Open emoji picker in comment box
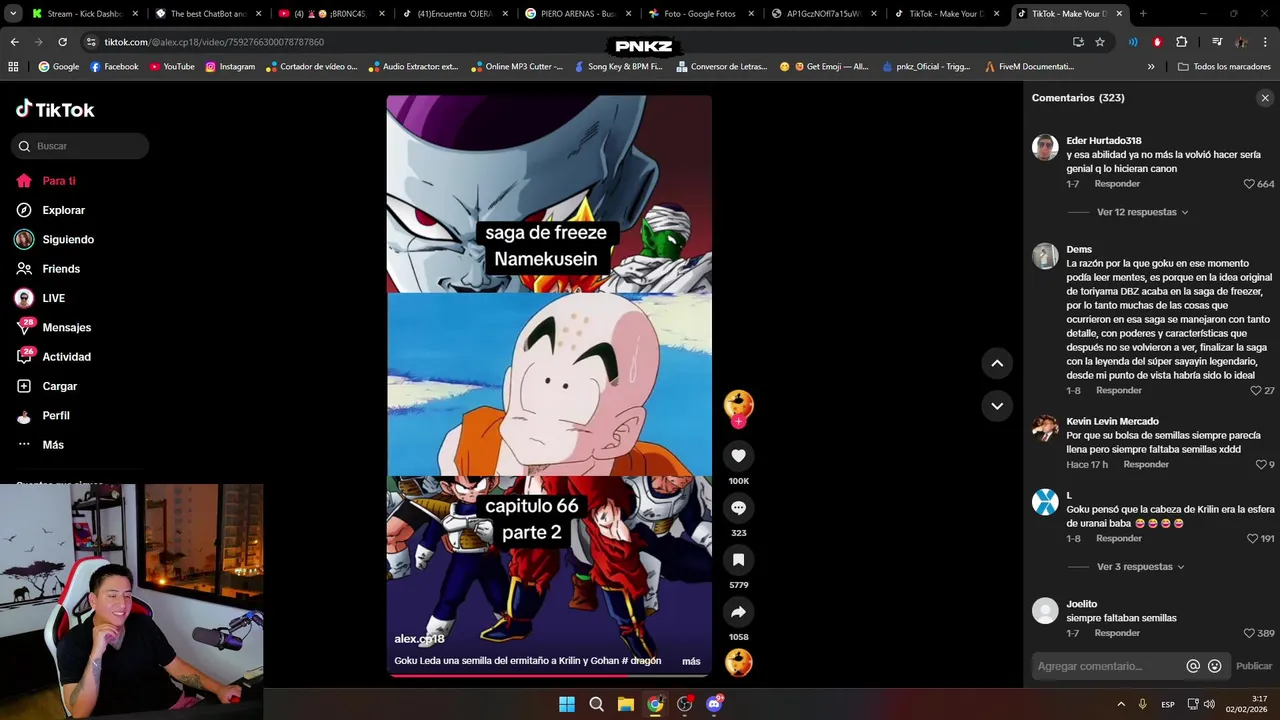 tap(1215, 666)
